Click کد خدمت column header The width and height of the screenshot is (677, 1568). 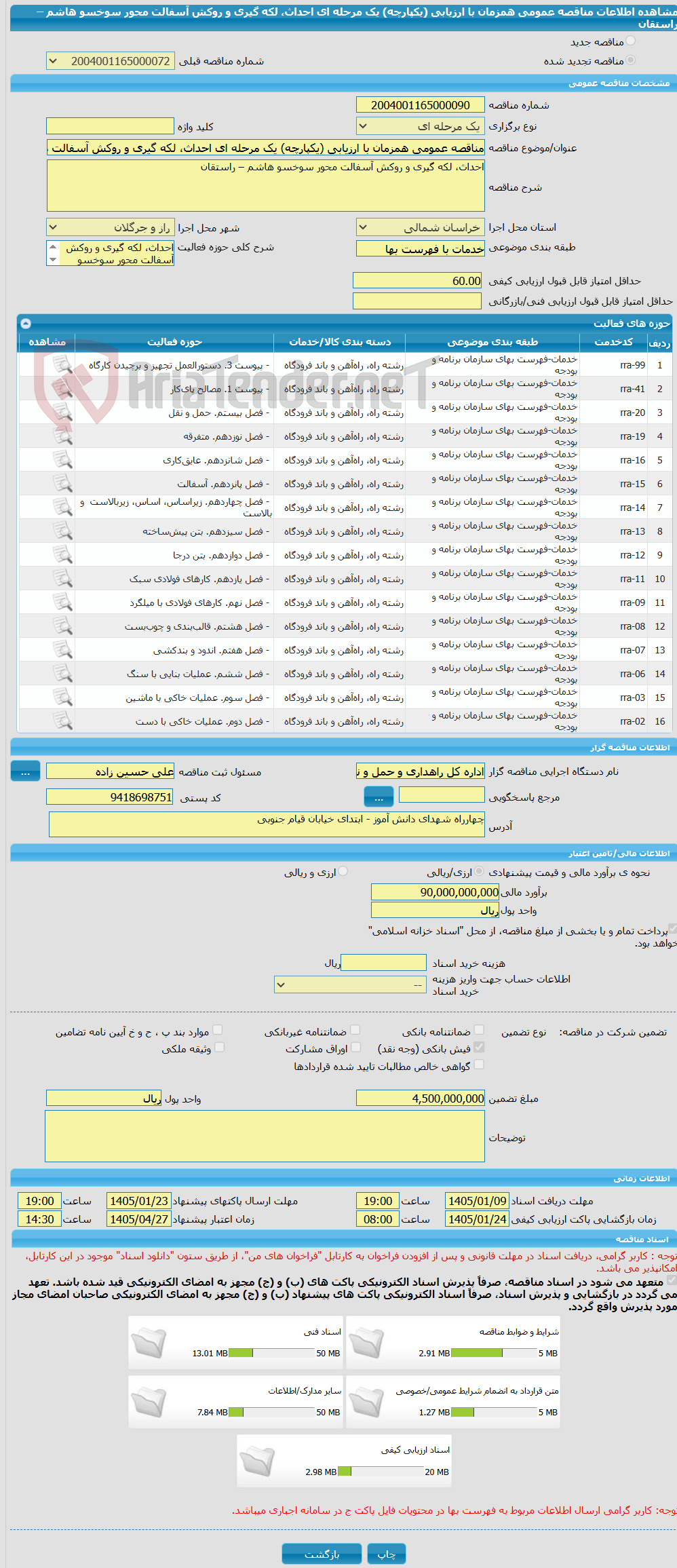614,342
